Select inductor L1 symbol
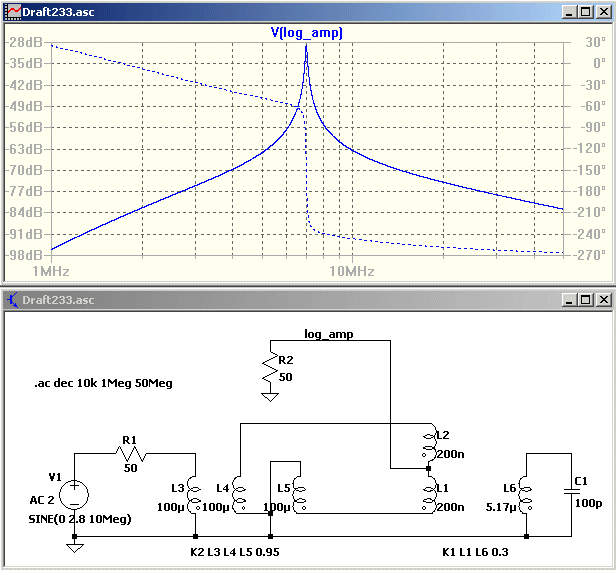Viewport: 616px width, 570px height. pos(429,495)
